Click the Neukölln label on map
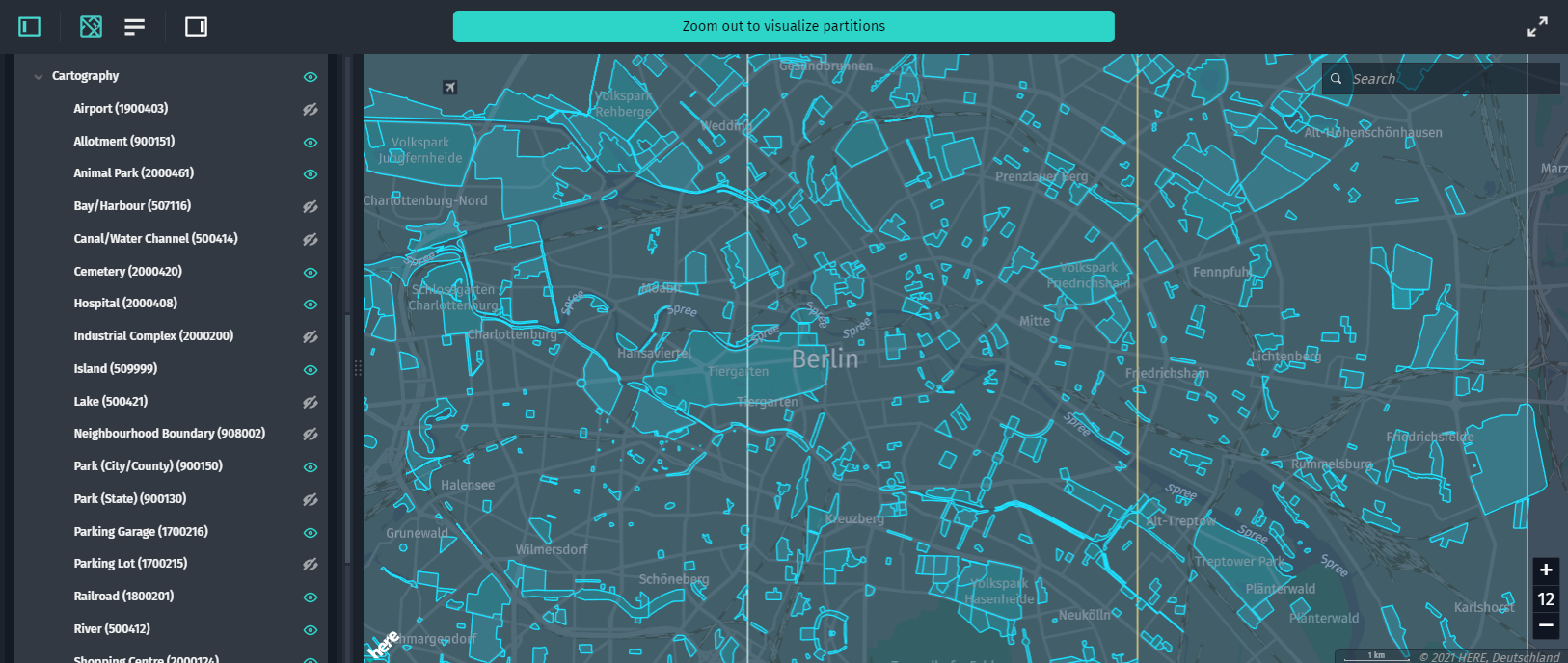This screenshot has height=663, width=1568. point(1085,615)
